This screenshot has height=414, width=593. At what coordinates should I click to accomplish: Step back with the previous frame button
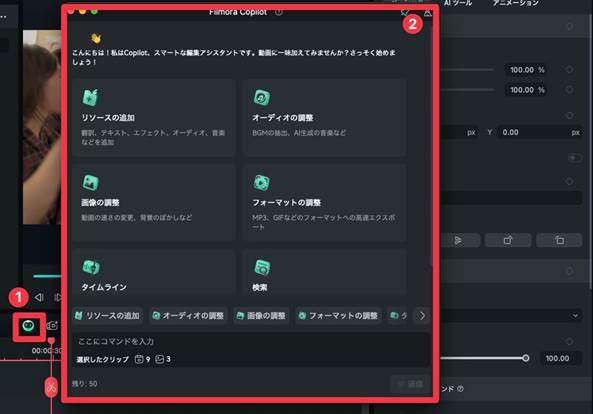pyautogui.click(x=39, y=298)
